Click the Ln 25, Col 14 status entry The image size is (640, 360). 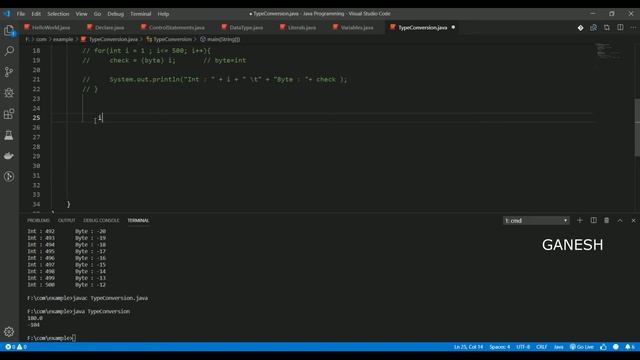click(468, 347)
